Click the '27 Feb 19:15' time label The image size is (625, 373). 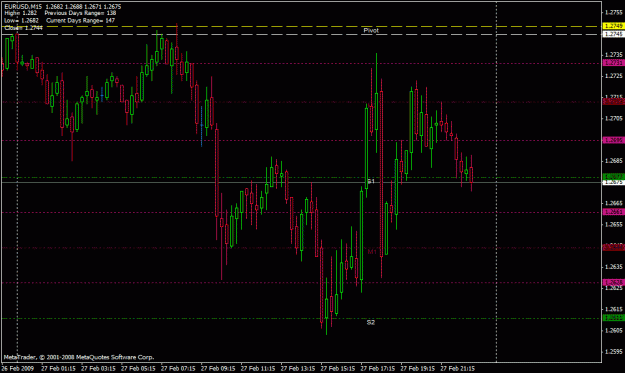[x=418, y=369]
